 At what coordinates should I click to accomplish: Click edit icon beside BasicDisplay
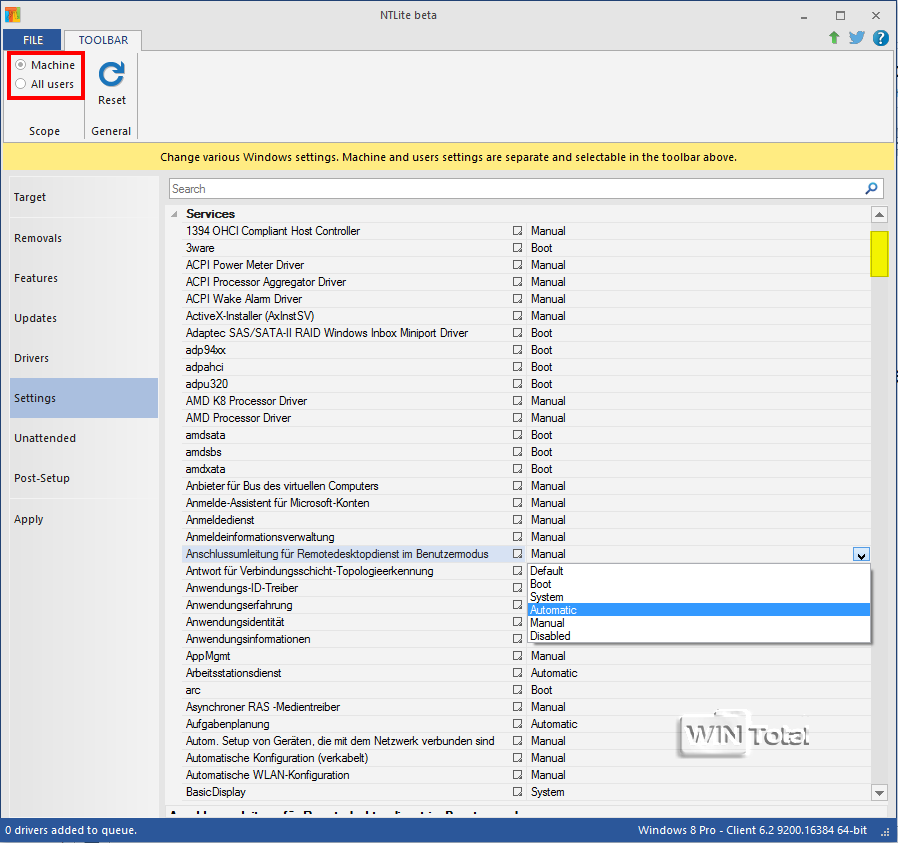pos(517,792)
